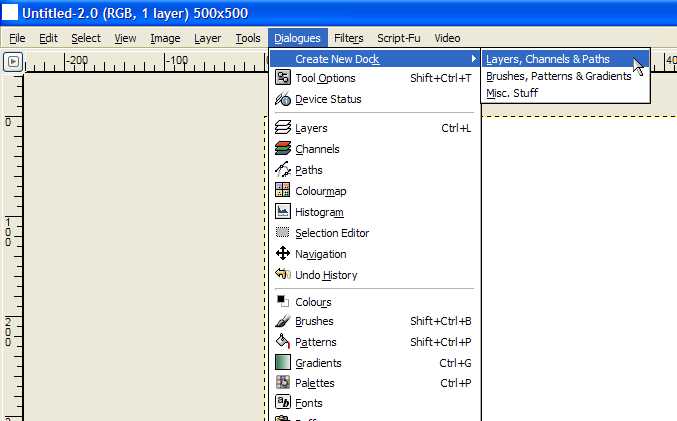Image resolution: width=677 pixels, height=421 pixels.
Task: Click the Paths curve icon
Action: pyautogui.click(x=283, y=169)
